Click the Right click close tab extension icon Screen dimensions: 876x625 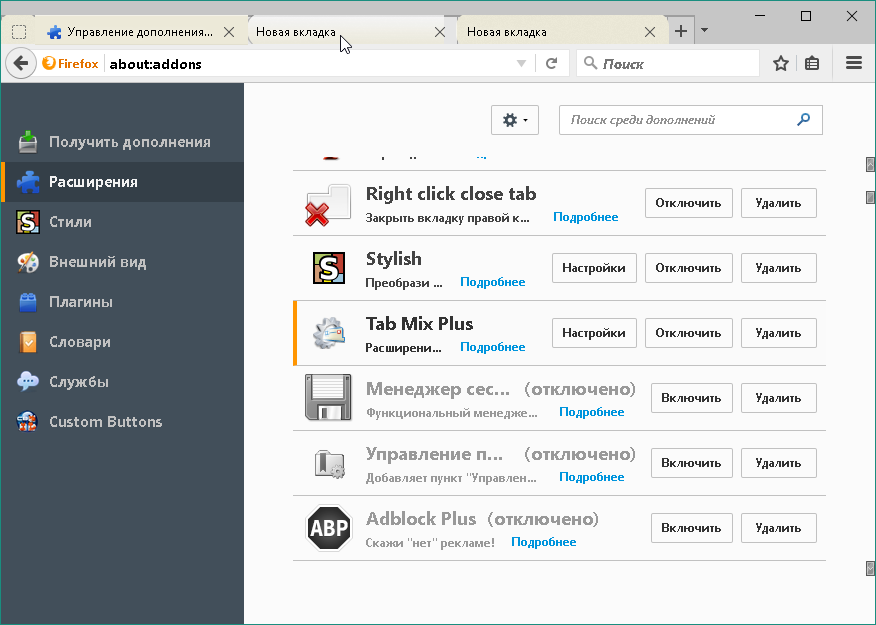pos(328,205)
